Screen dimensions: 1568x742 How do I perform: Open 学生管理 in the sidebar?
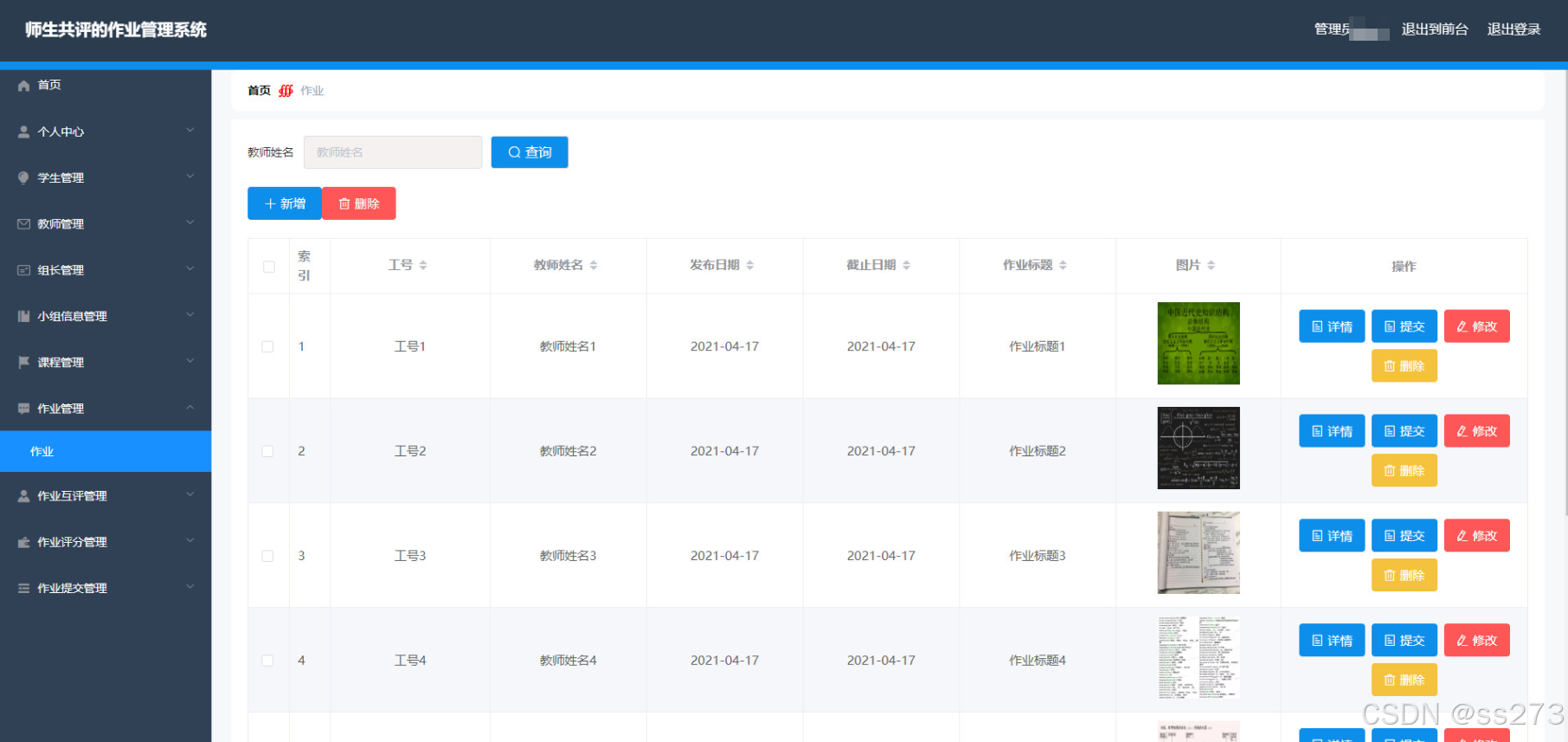pyautogui.click(x=106, y=177)
